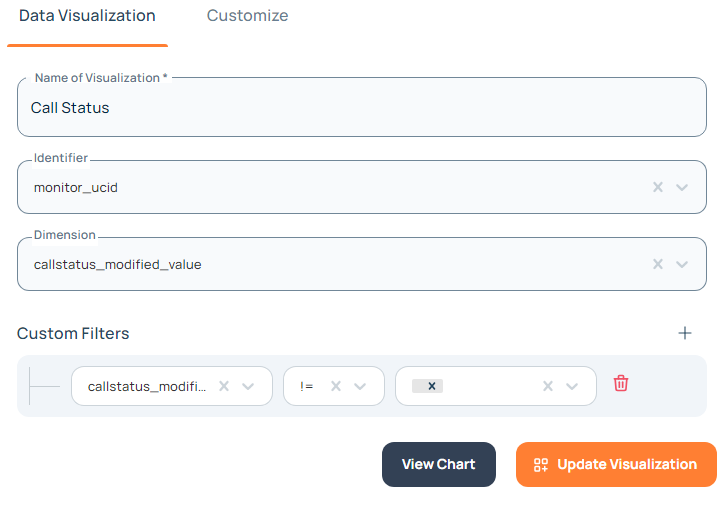727x509 pixels.
Task: Click the callstatus_modified_value dimension text
Action: pos(118,264)
